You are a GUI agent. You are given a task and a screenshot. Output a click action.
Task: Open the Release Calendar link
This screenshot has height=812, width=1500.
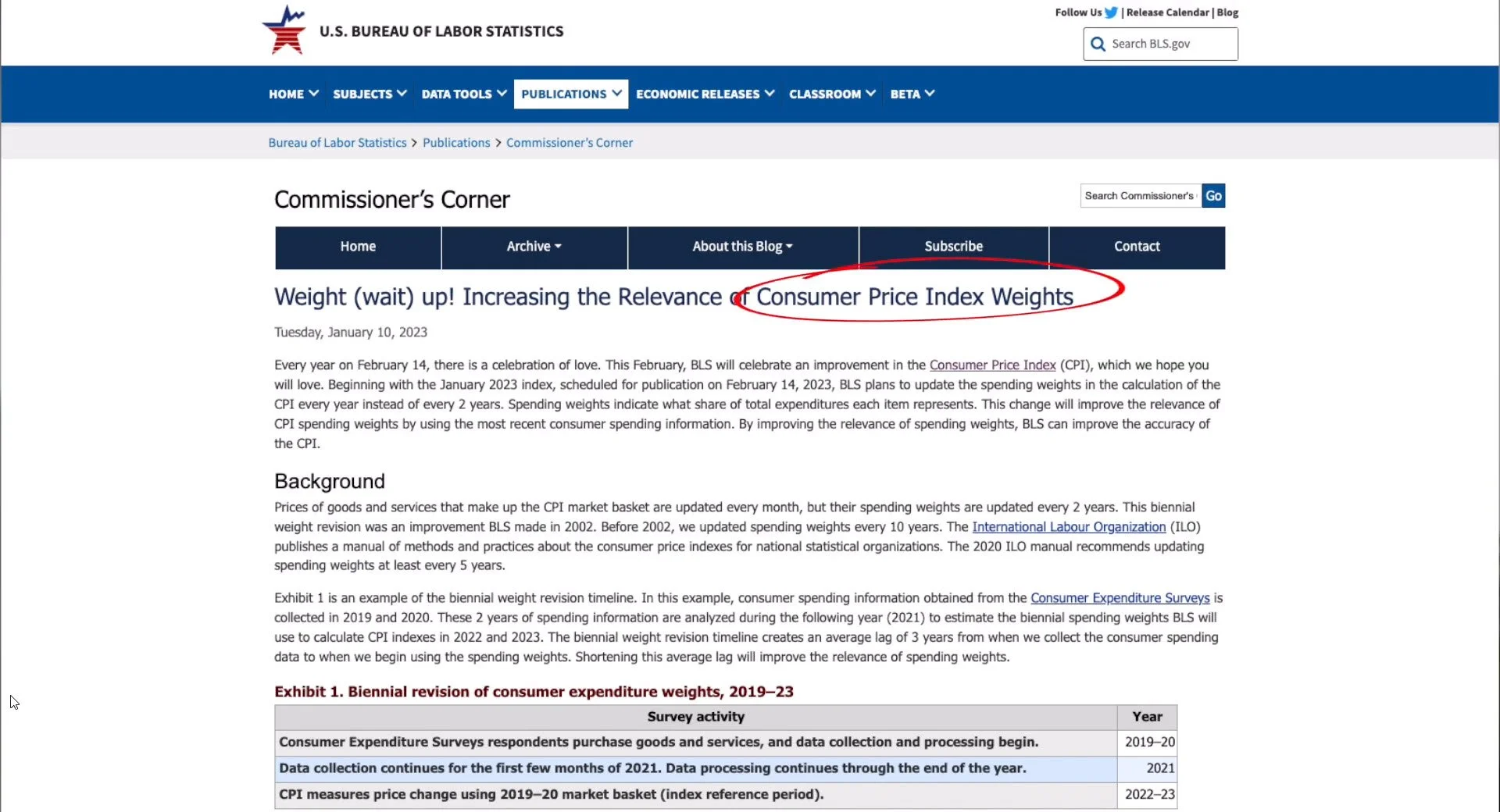[1167, 12]
